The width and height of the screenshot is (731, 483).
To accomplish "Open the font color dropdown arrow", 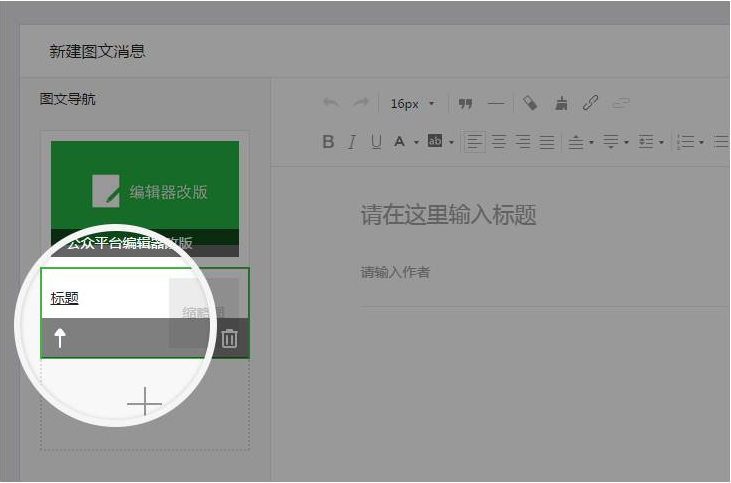I will 415,143.
